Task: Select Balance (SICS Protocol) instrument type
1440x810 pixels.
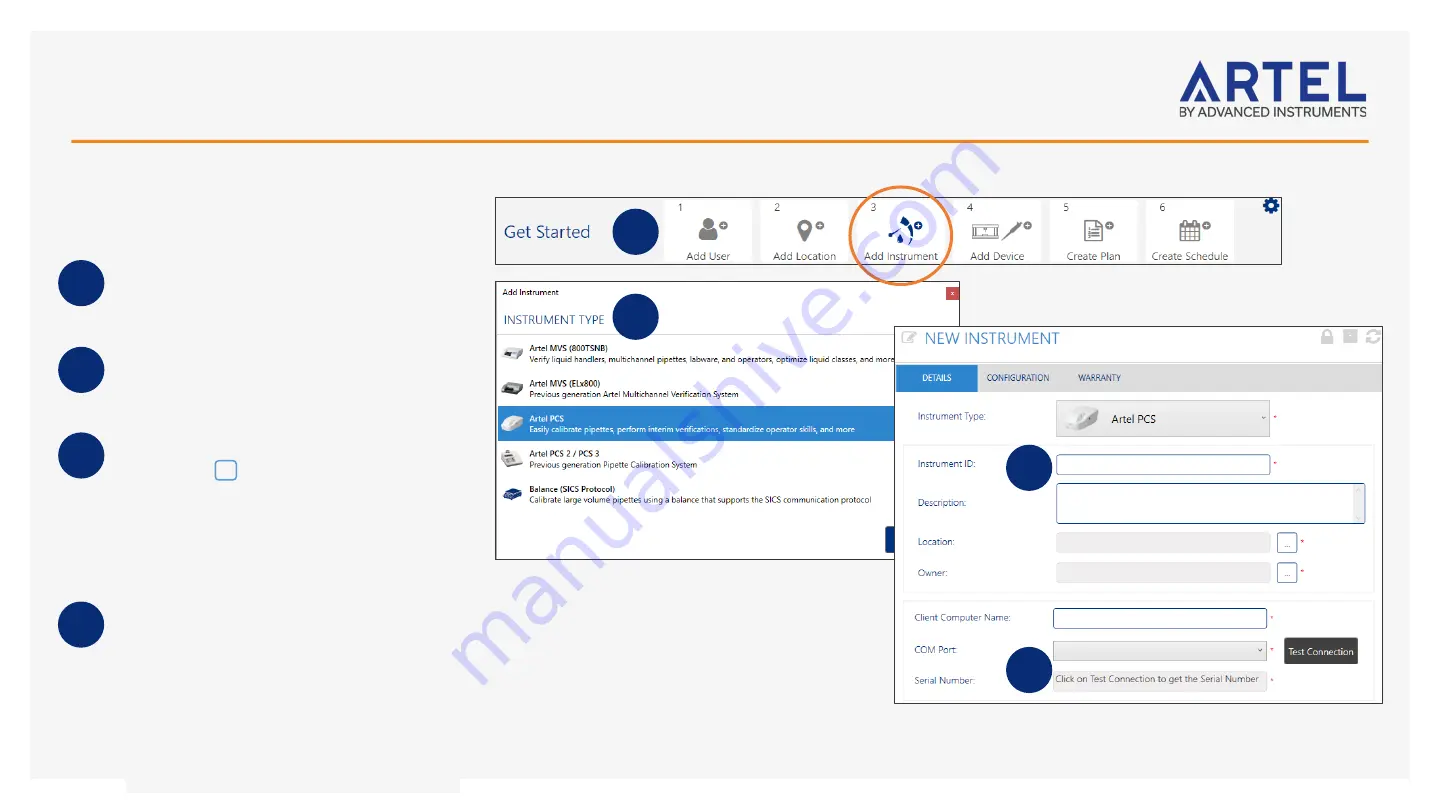Action: coord(697,494)
